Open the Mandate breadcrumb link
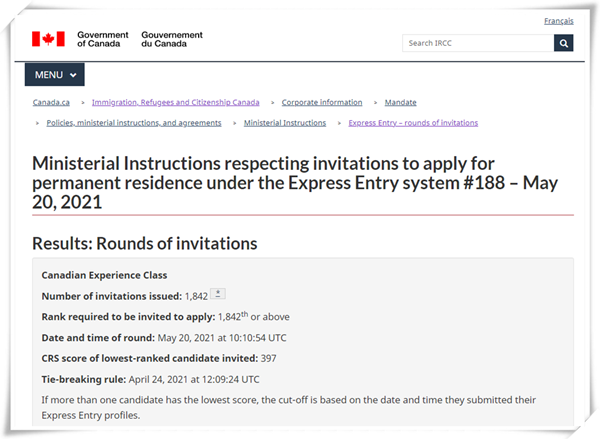 pyautogui.click(x=401, y=102)
